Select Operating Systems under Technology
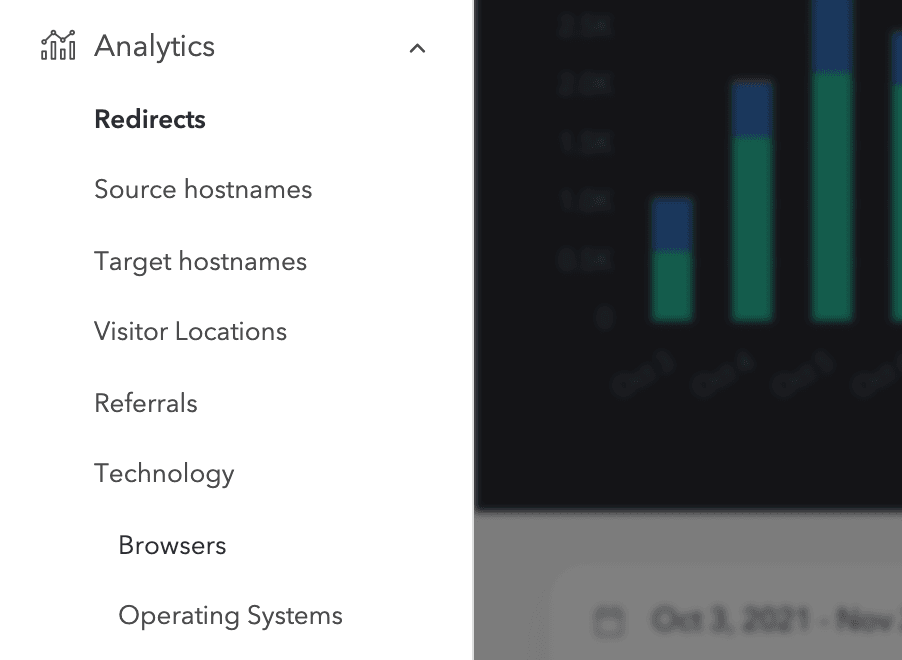The height and width of the screenshot is (660, 902). click(230, 616)
